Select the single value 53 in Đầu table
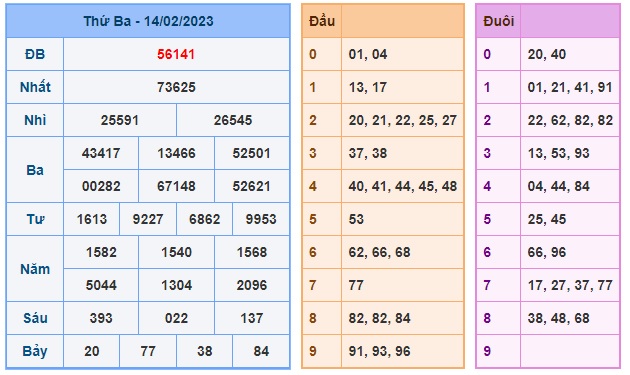Image resolution: width=630 pixels, height=375 pixels. click(356, 219)
